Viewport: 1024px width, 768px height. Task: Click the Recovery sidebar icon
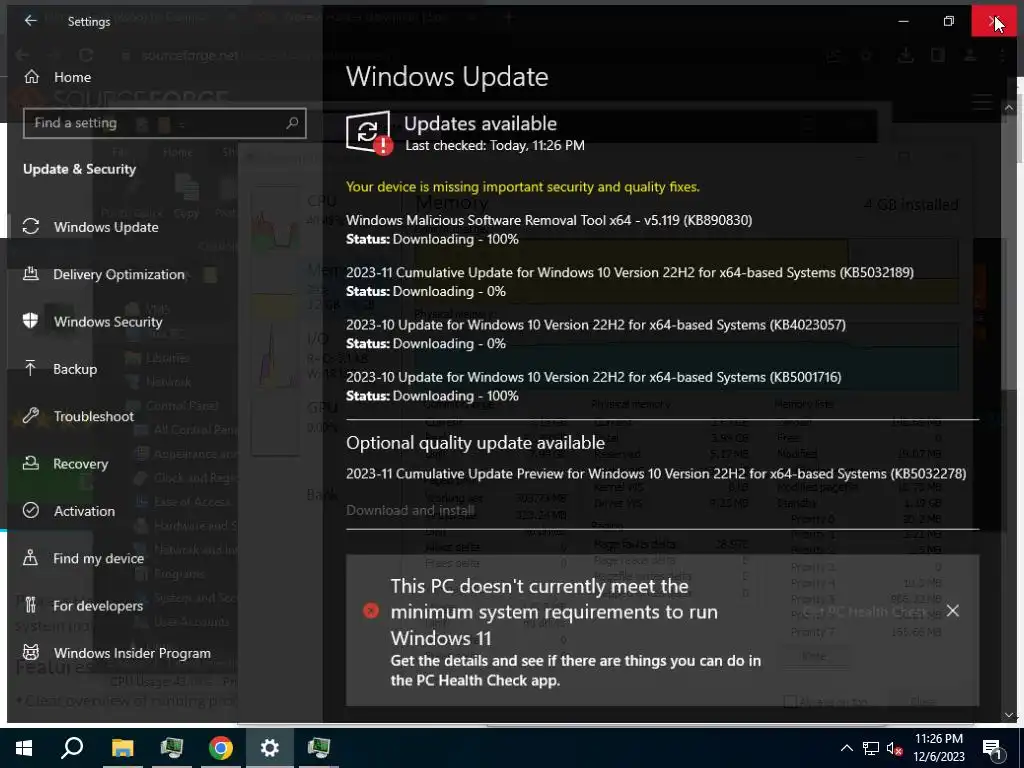31,462
